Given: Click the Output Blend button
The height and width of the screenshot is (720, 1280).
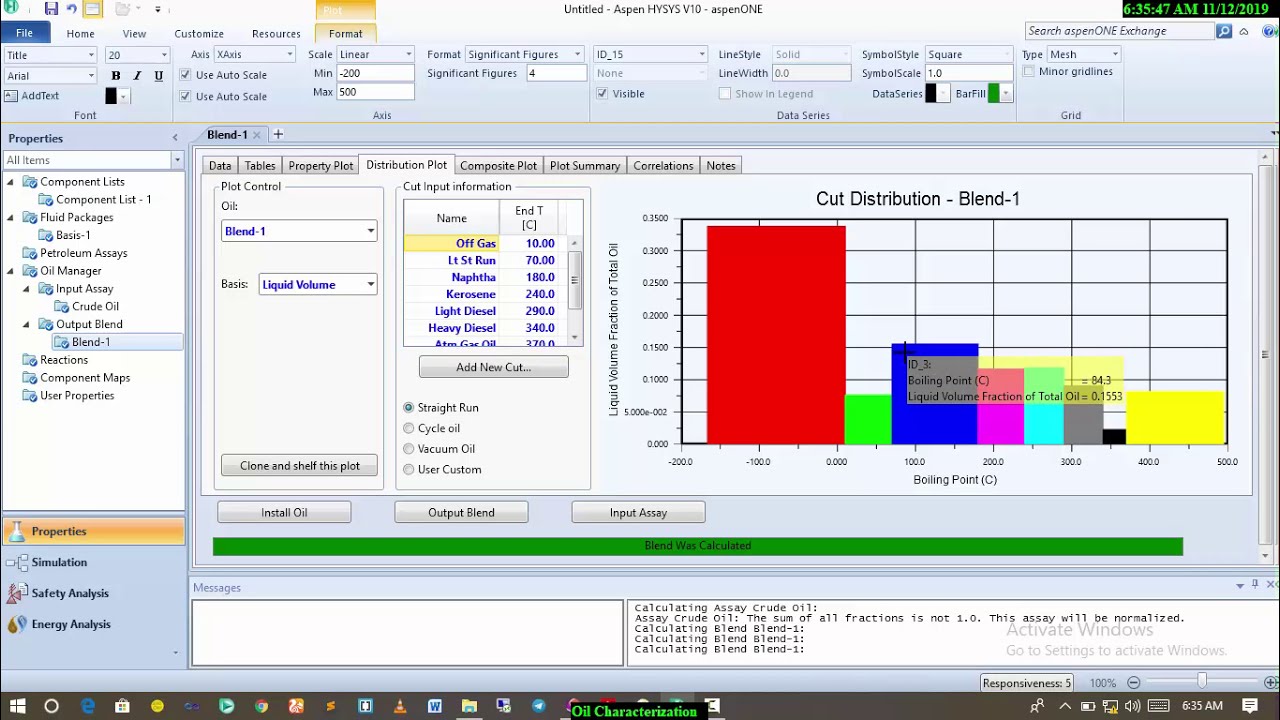Looking at the screenshot, I should point(461,513).
